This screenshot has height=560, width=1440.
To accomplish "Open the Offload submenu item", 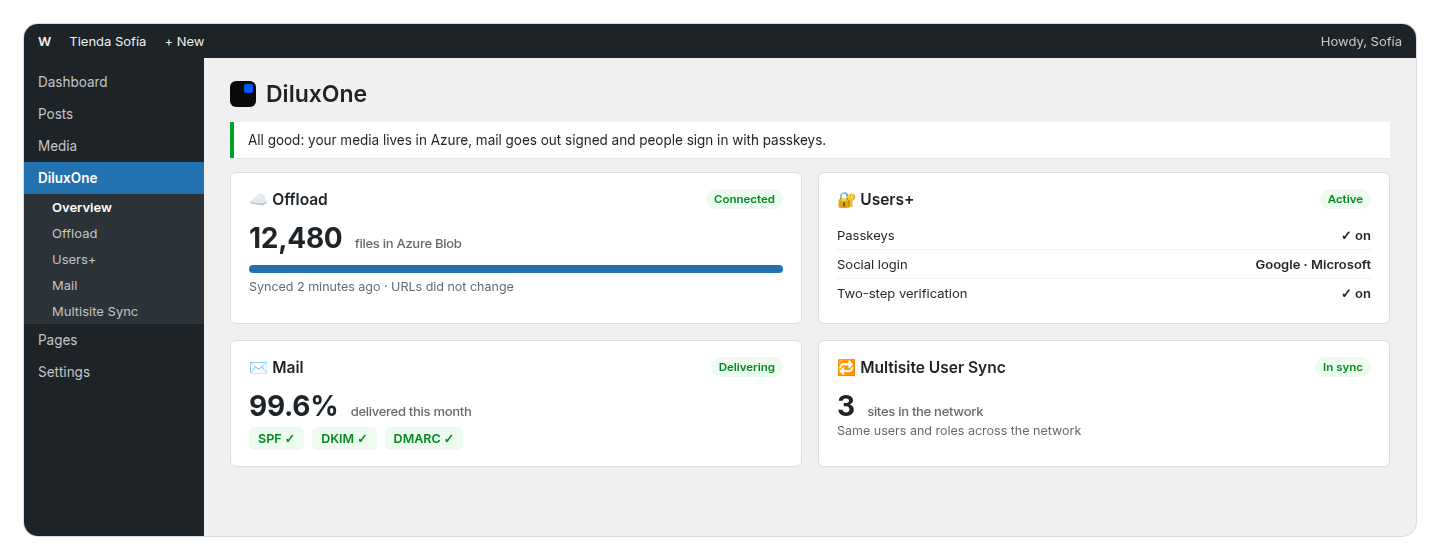I will pyautogui.click(x=114, y=233).
